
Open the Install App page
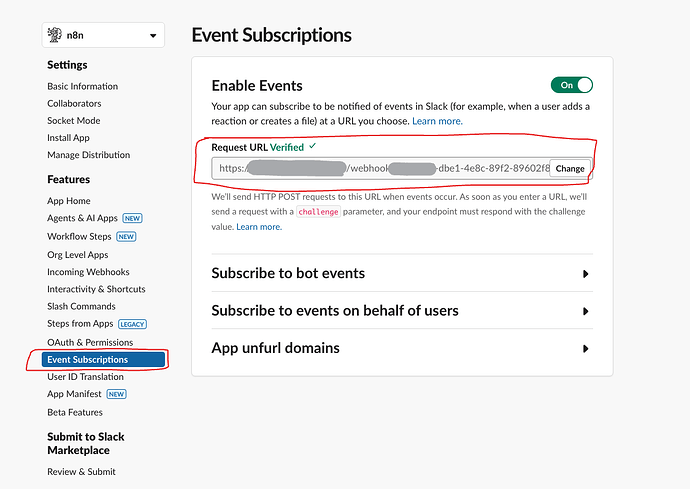[68, 138]
